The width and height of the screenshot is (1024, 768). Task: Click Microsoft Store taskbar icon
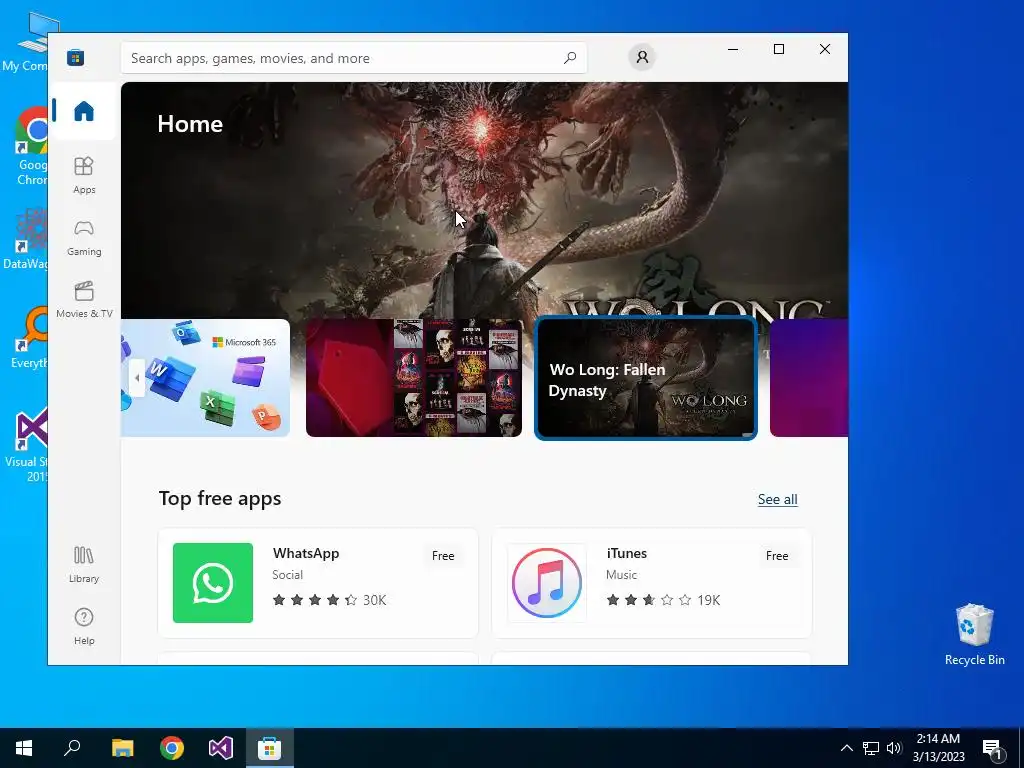(x=270, y=748)
